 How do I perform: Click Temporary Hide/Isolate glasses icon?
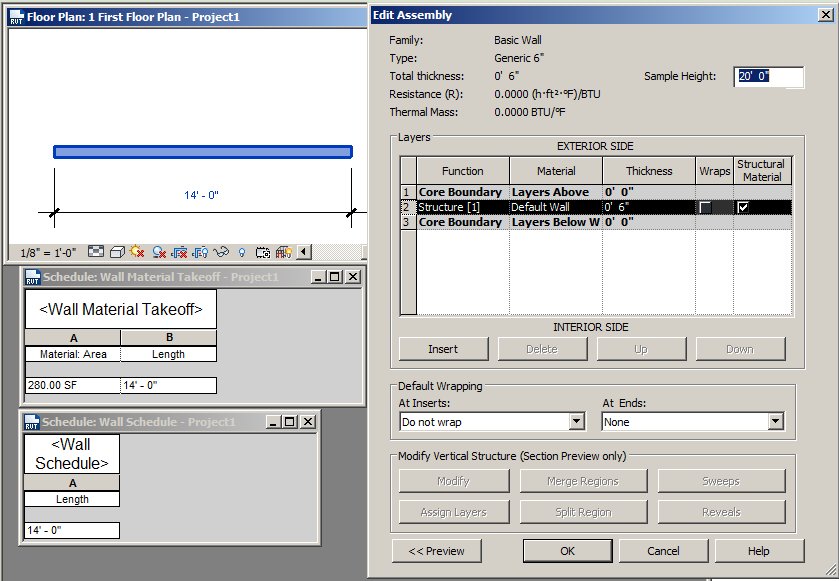pyautogui.click(x=221, y=251)
